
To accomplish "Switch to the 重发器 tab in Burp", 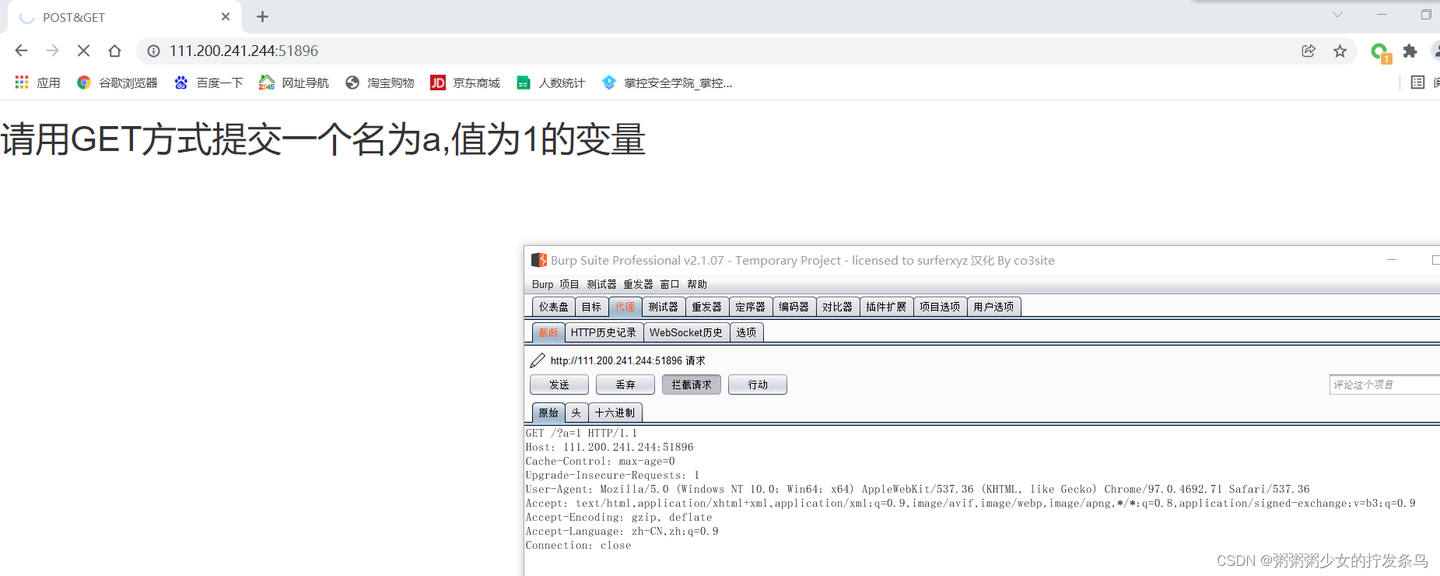I will pyautogui.click(x=706, y=306).
